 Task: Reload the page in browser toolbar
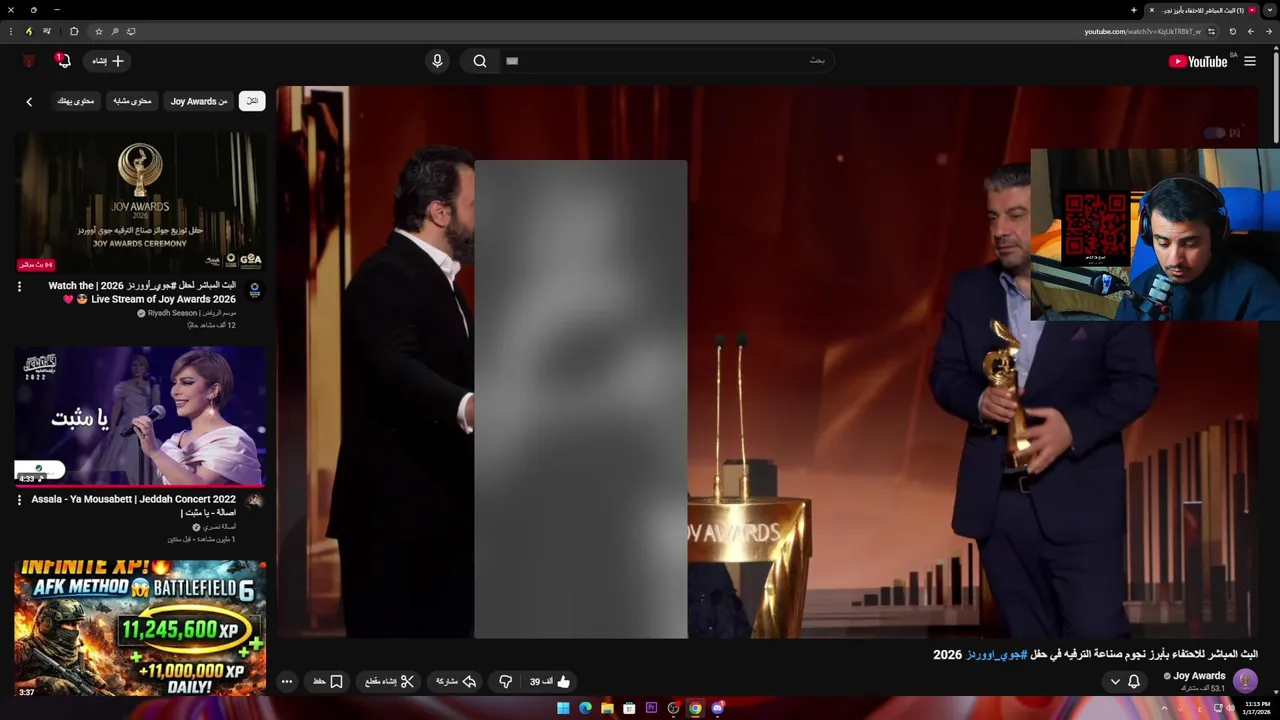[x=1232, y=31]
